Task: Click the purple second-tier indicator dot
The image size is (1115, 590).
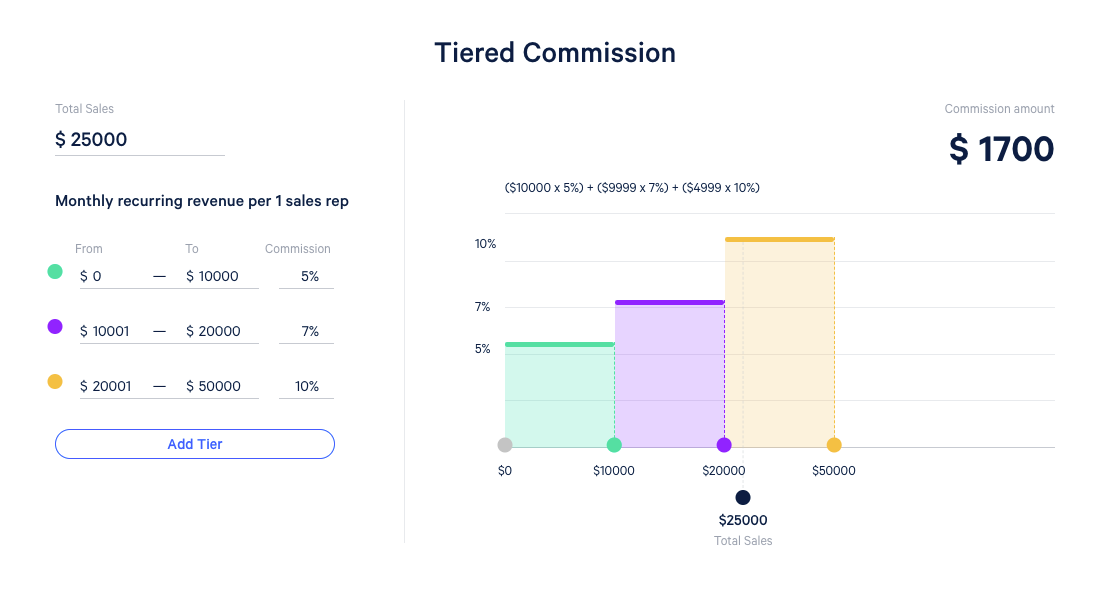Action: click(55, 326)
